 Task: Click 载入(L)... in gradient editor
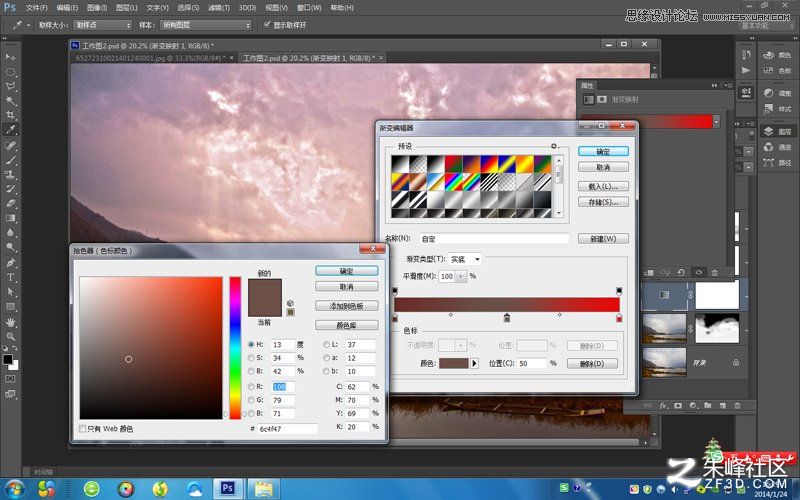click(x=603, y=186)
